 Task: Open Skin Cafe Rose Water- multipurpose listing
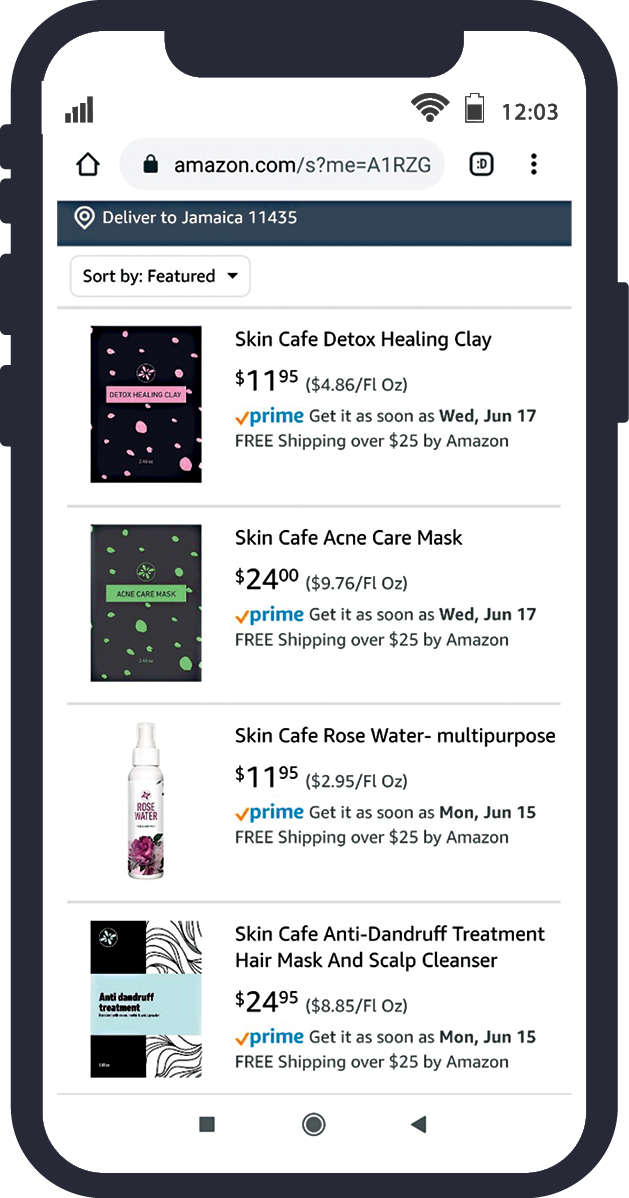click(x=395, y=735)
